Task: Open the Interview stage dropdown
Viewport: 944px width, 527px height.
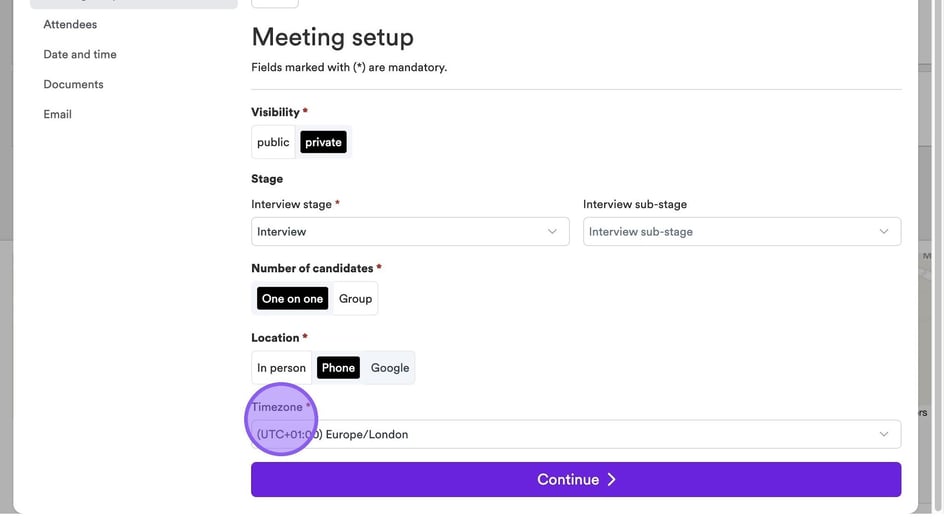Action: tap(400, 232)
